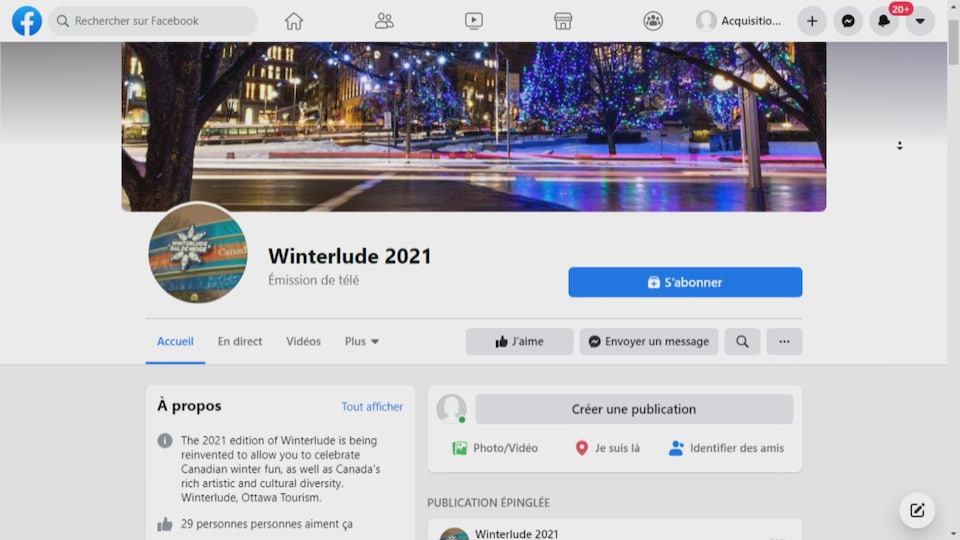Open the Tout afficher link
Viewport: 960px width, 540px height.
point(372,407)
